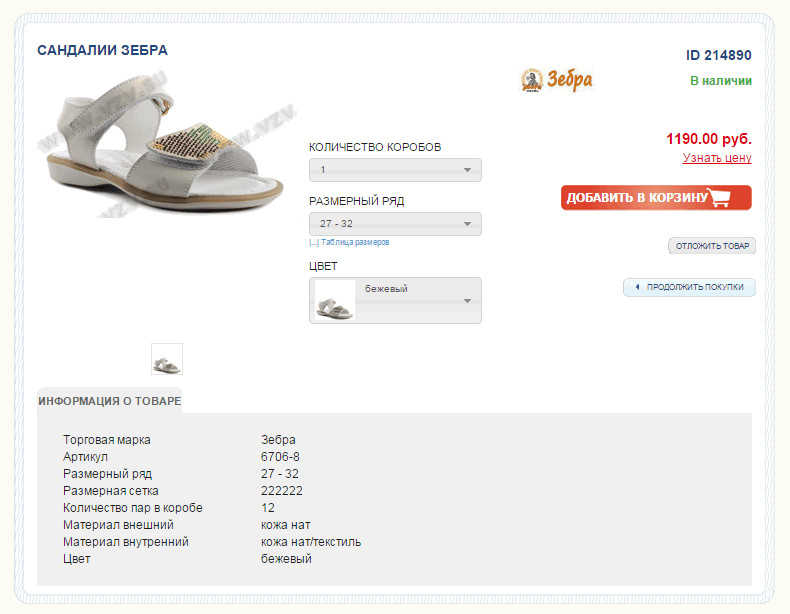The height and width of the screenshot is (614, 790).
Task: Click the В наличии availability label
Action: 721,81
